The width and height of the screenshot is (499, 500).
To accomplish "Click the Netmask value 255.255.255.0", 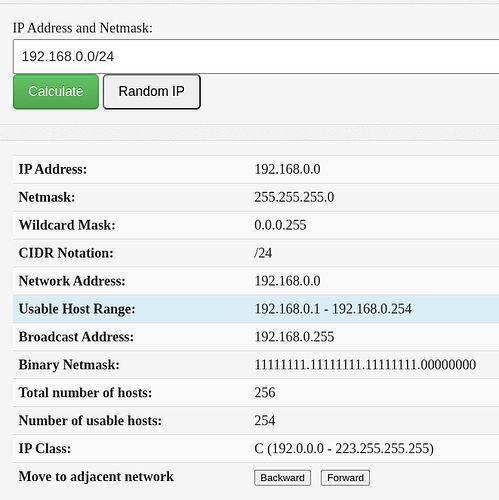I will click(x=294, y=197).
